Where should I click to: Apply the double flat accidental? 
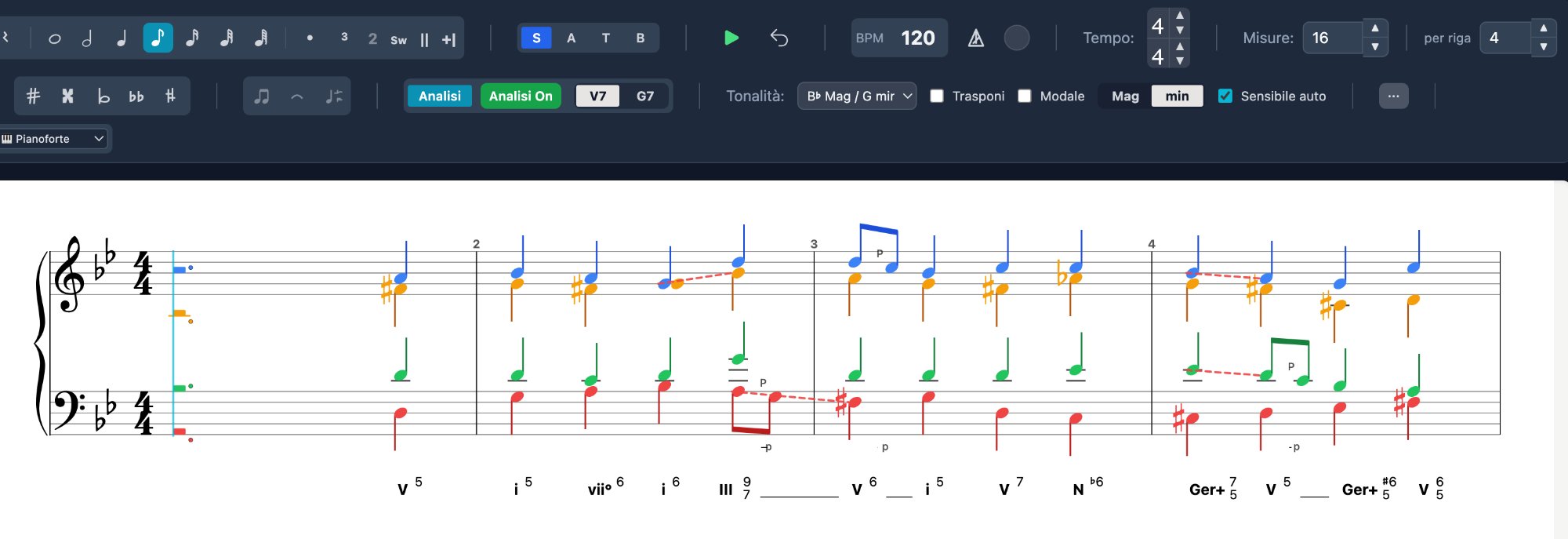pos(136,96)
